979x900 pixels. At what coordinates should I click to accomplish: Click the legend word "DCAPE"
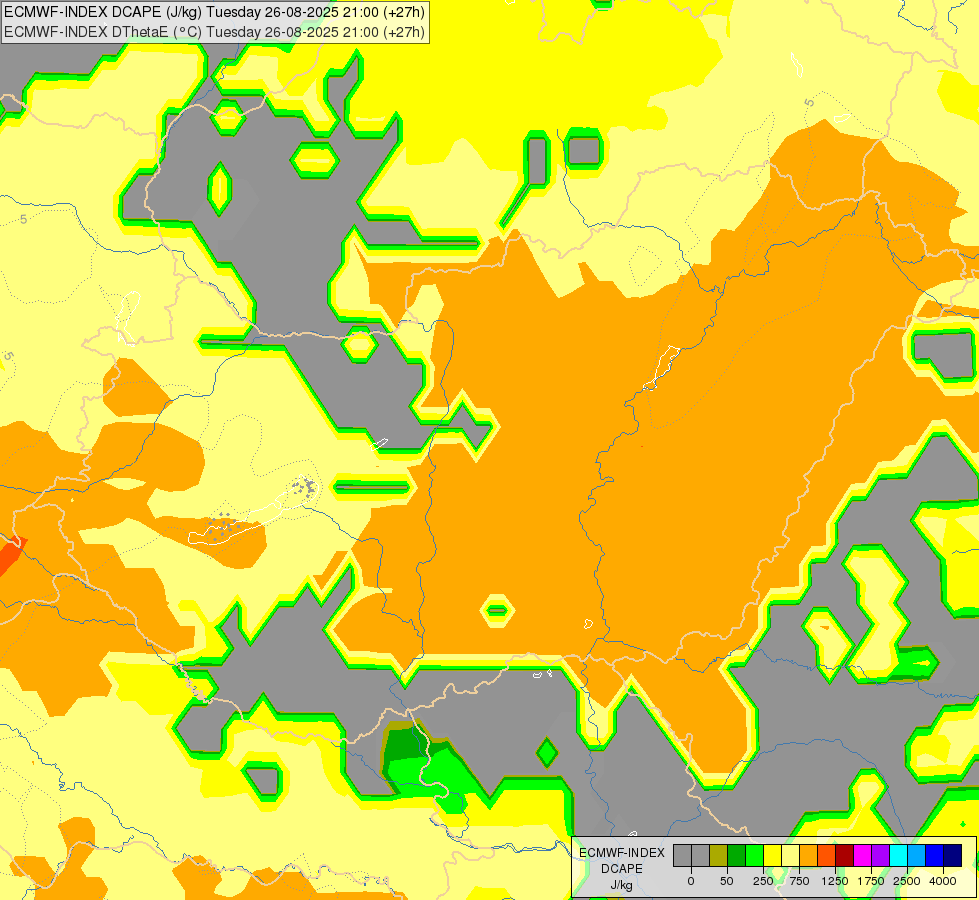622,869
